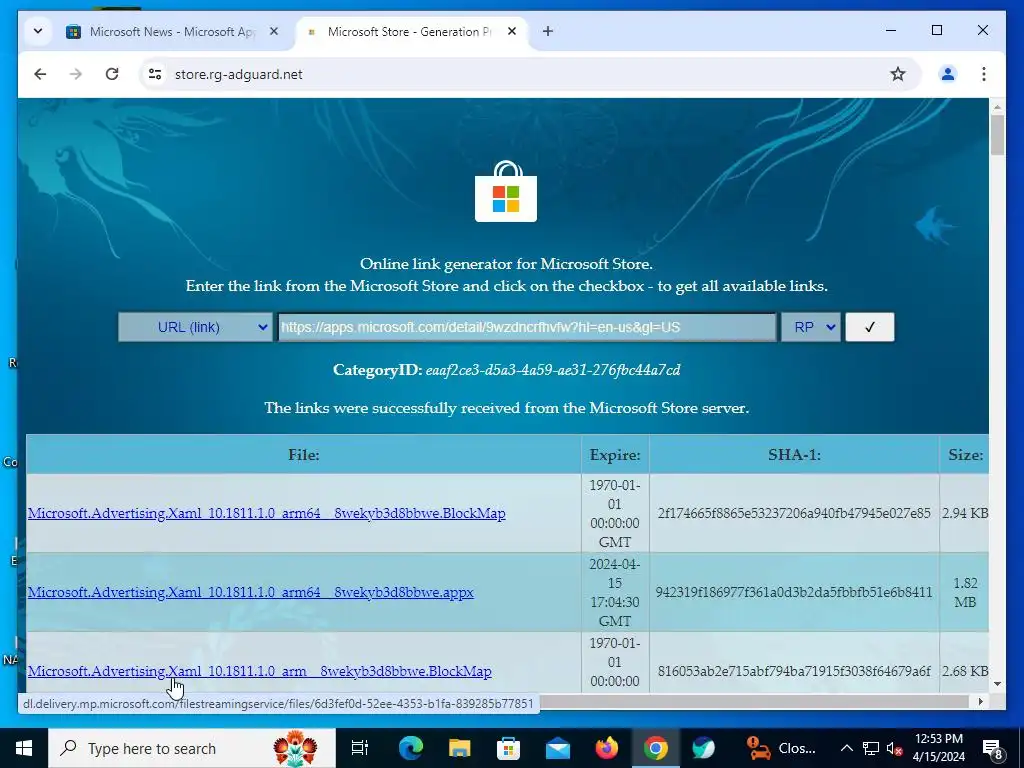Click the horizontal scrollbar right arrow

pyautogui.click(x=980, y=701)
